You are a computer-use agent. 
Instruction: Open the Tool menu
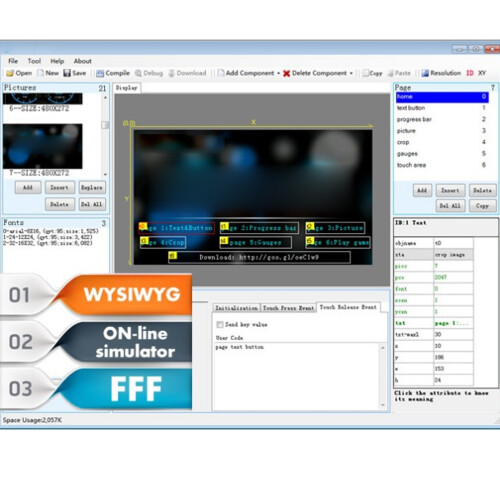pyautogui.click(x=34, y=61)
